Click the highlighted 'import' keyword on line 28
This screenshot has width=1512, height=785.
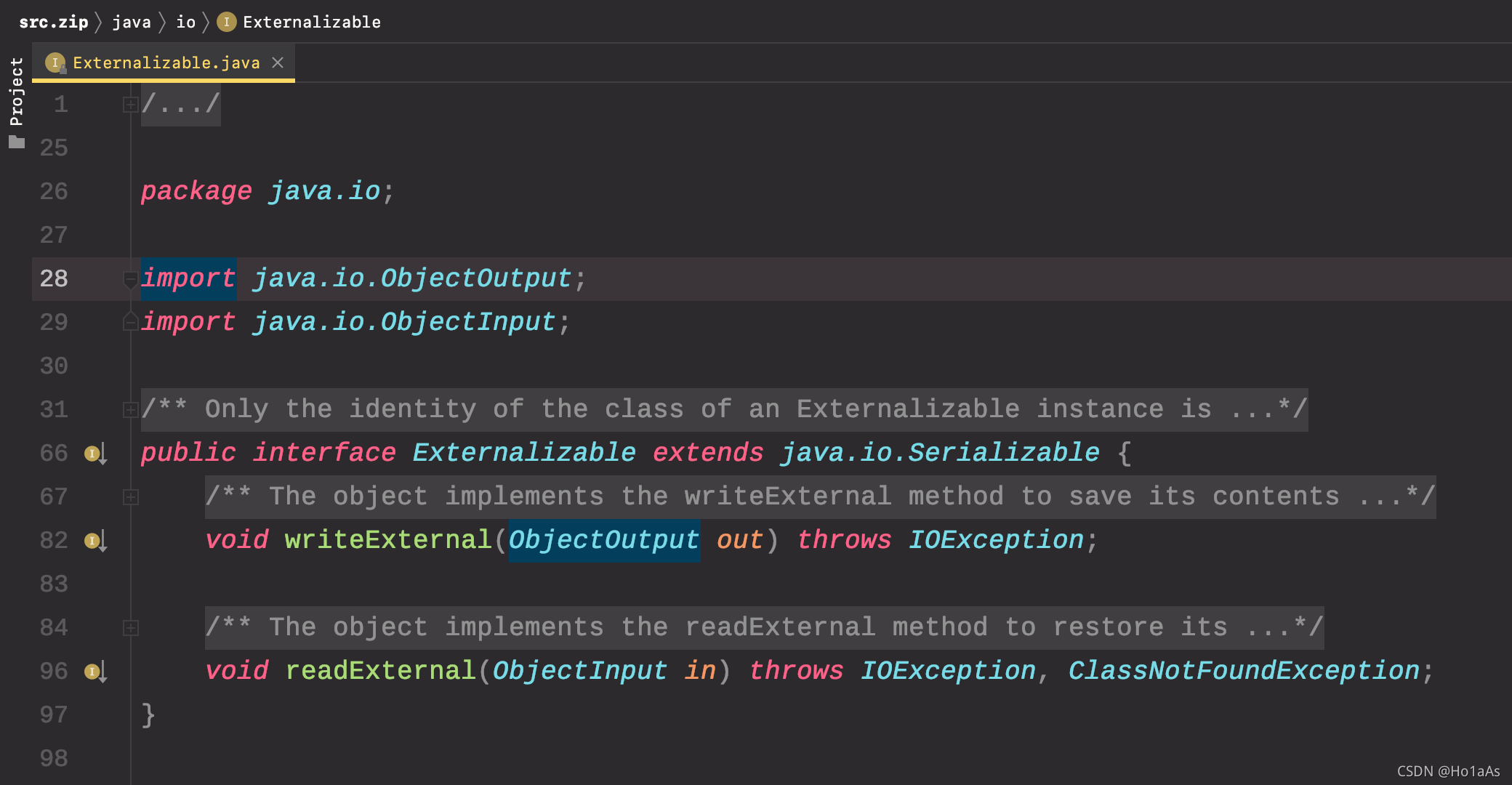coord(188,278)
